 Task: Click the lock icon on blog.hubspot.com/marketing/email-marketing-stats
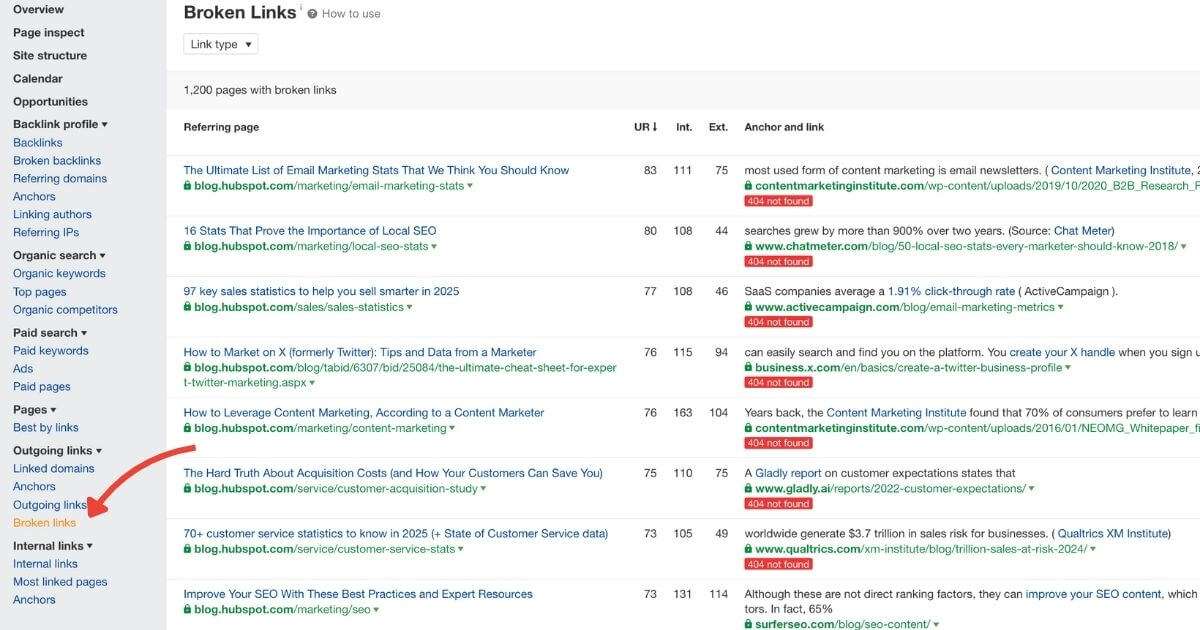(189, 185)
